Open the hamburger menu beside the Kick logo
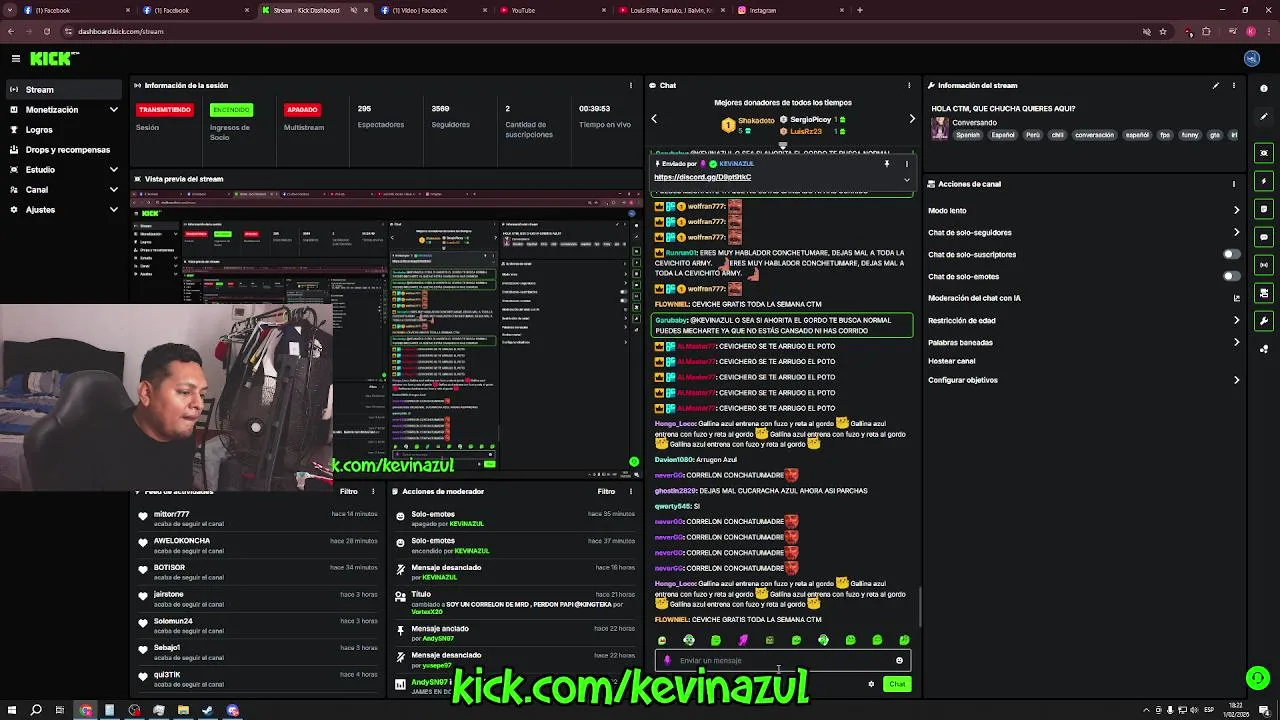Image resolution: width=1280 pixels, height=720 pixels. pyautogui.click(x=16, y=59)
